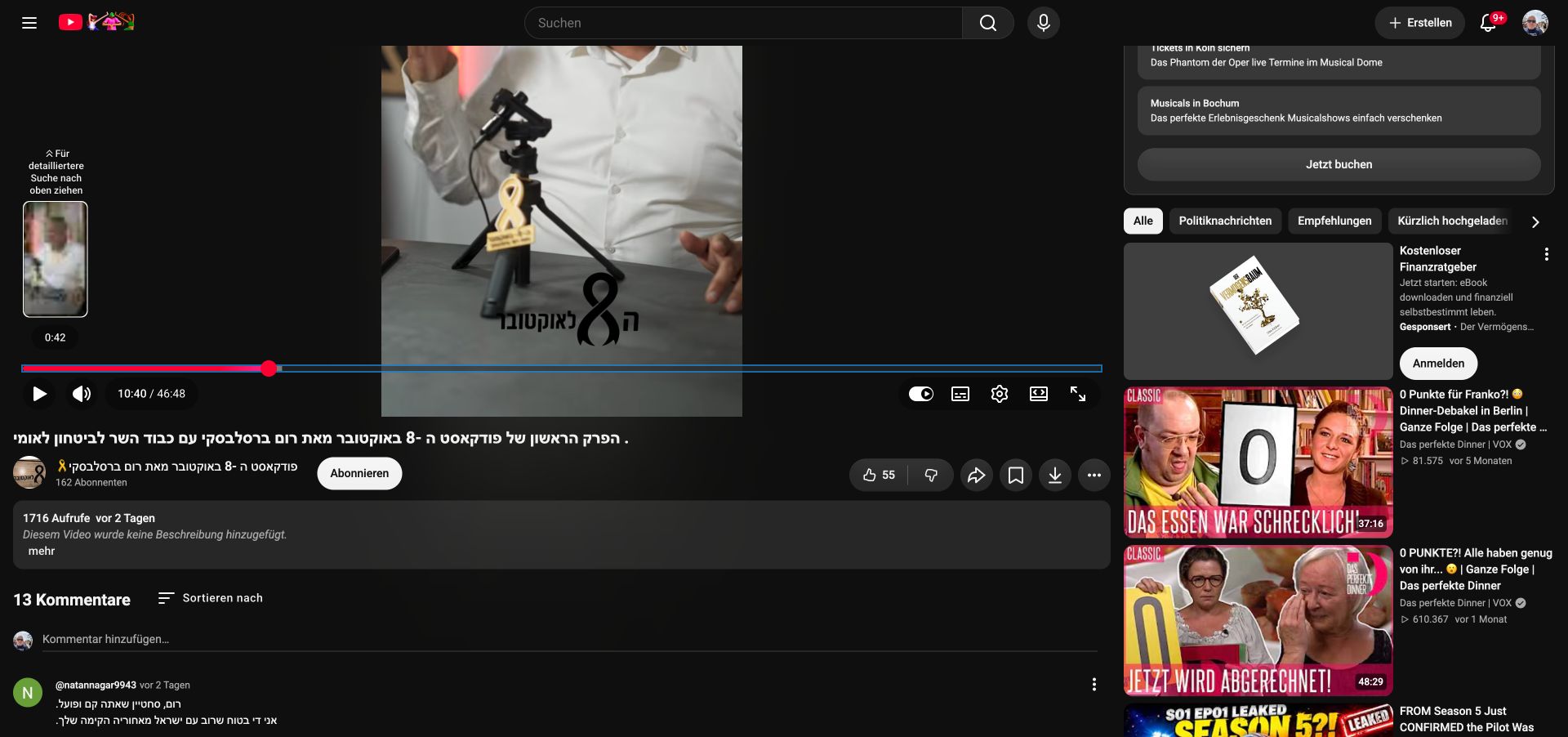Mute the video volume
1568x737 pixels.
[x=81, y=394]
